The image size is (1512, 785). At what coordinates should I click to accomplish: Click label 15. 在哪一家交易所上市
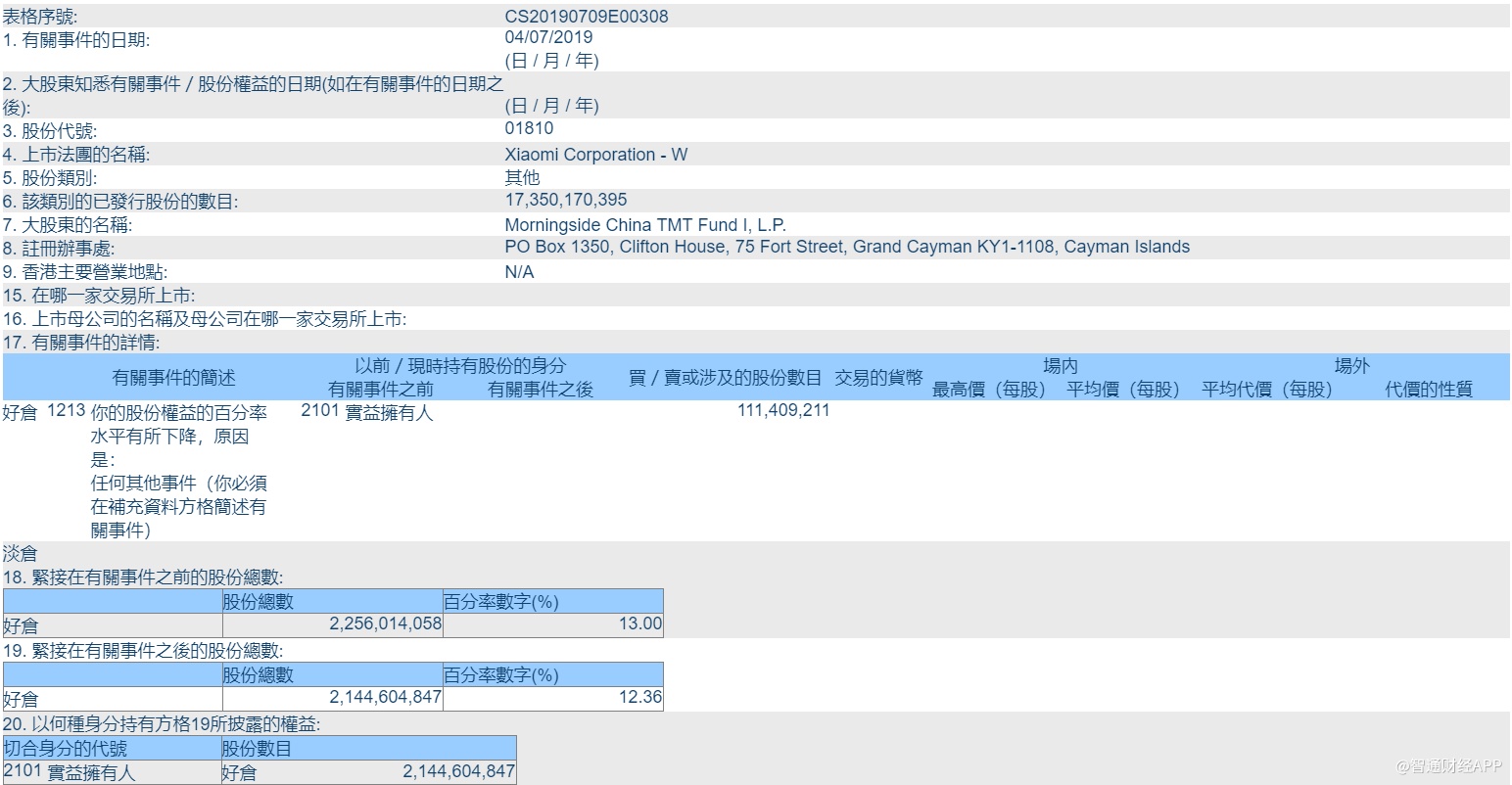point(99,296)
